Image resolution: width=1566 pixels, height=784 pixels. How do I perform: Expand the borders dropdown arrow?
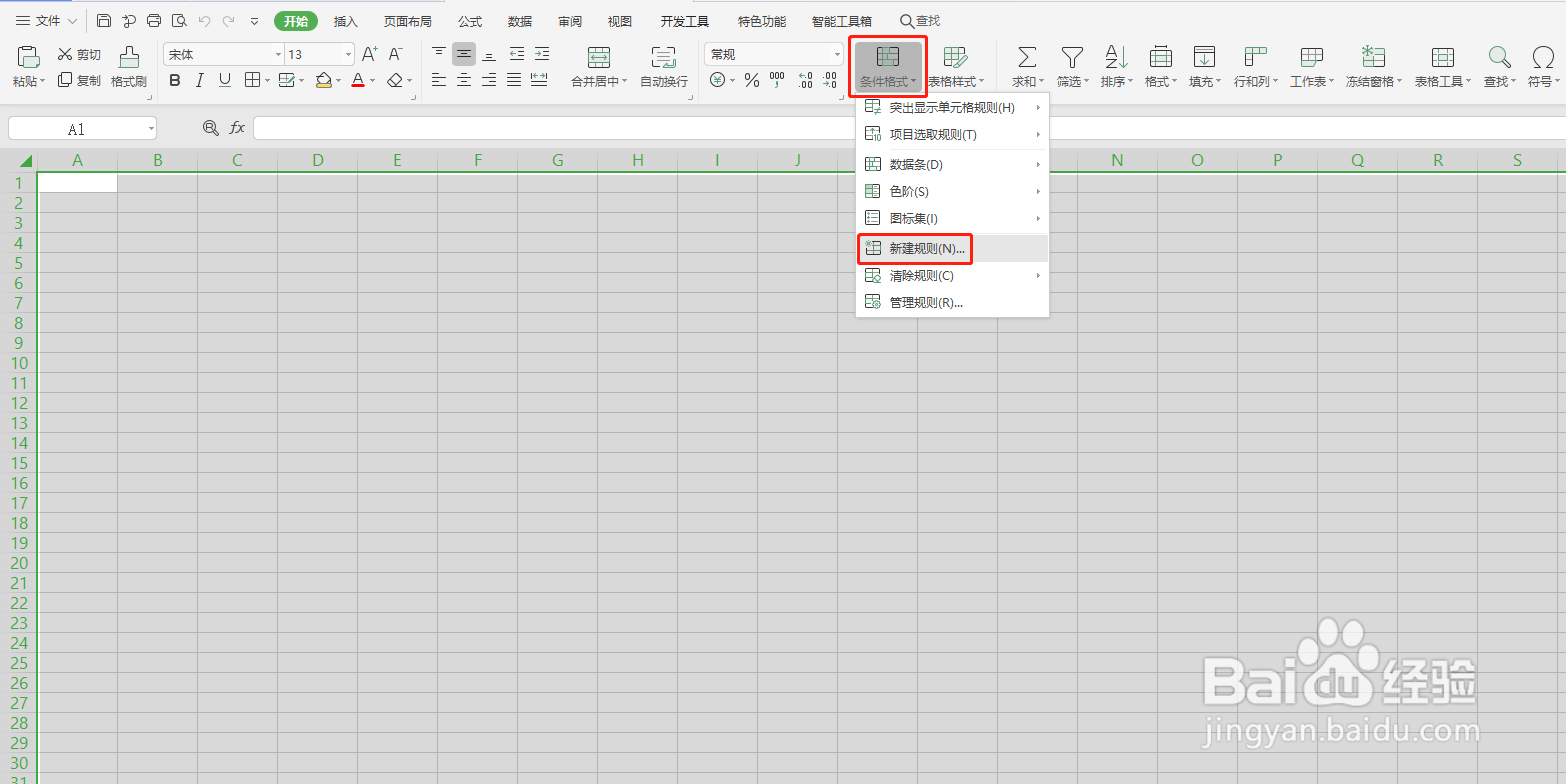(x=267, y=80)
